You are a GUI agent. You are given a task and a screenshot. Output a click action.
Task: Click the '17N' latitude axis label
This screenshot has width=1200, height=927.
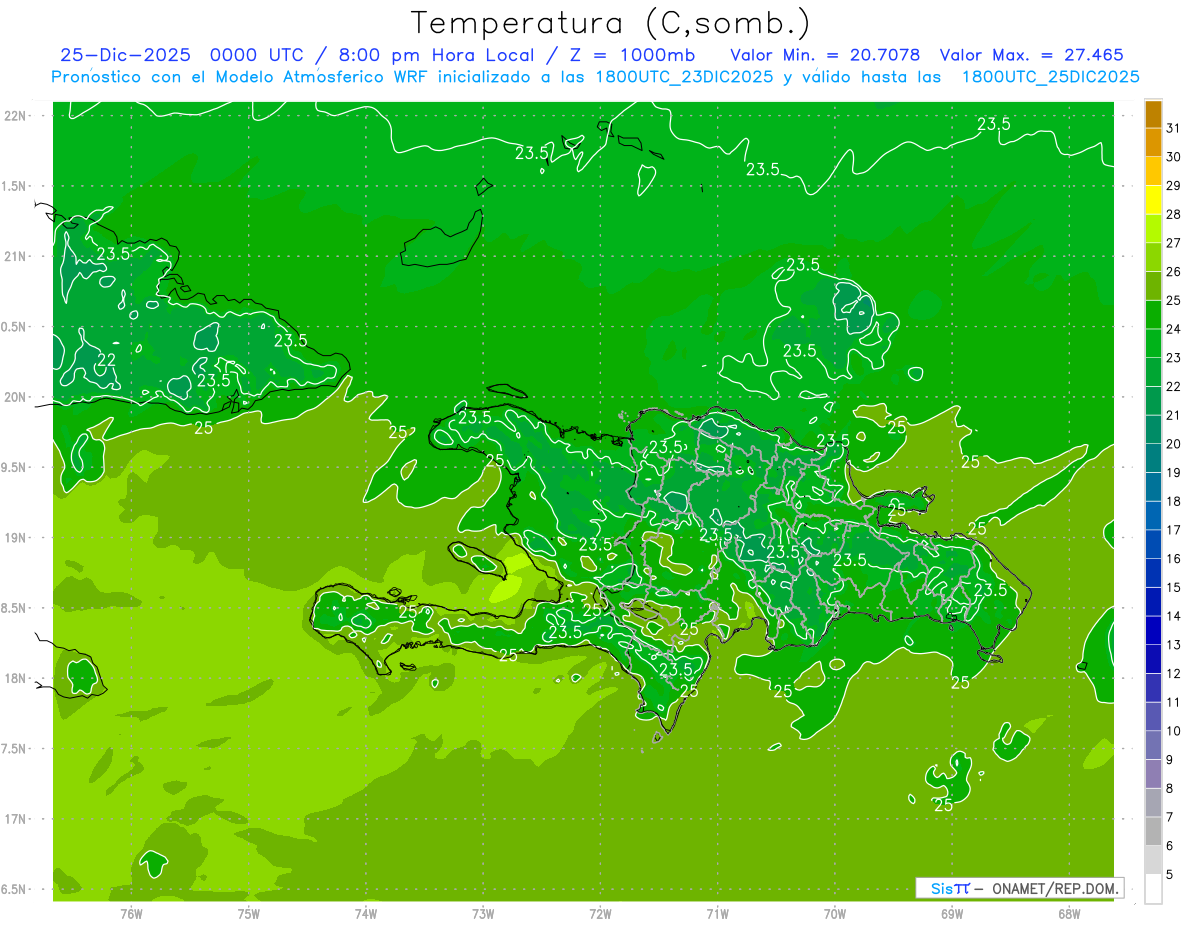pyautogui.click(x=16, y=819)
